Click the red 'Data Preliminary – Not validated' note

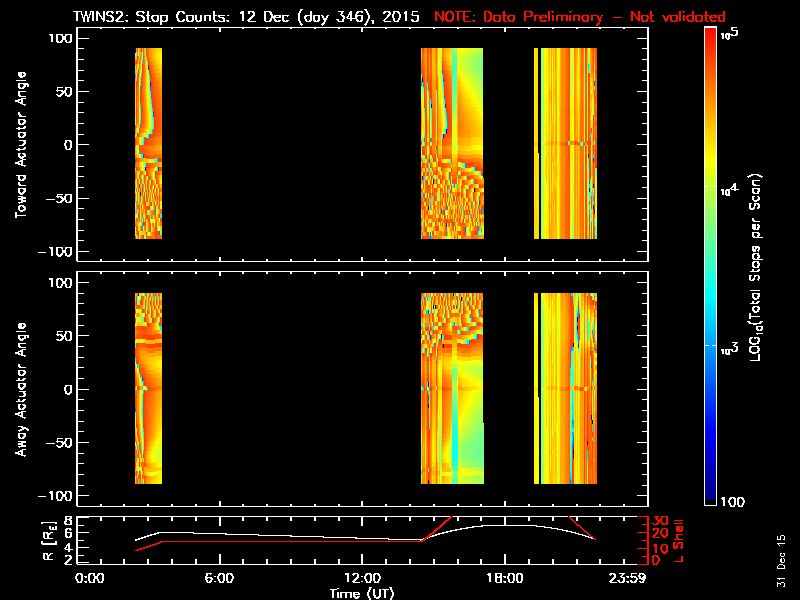(580, 16)
